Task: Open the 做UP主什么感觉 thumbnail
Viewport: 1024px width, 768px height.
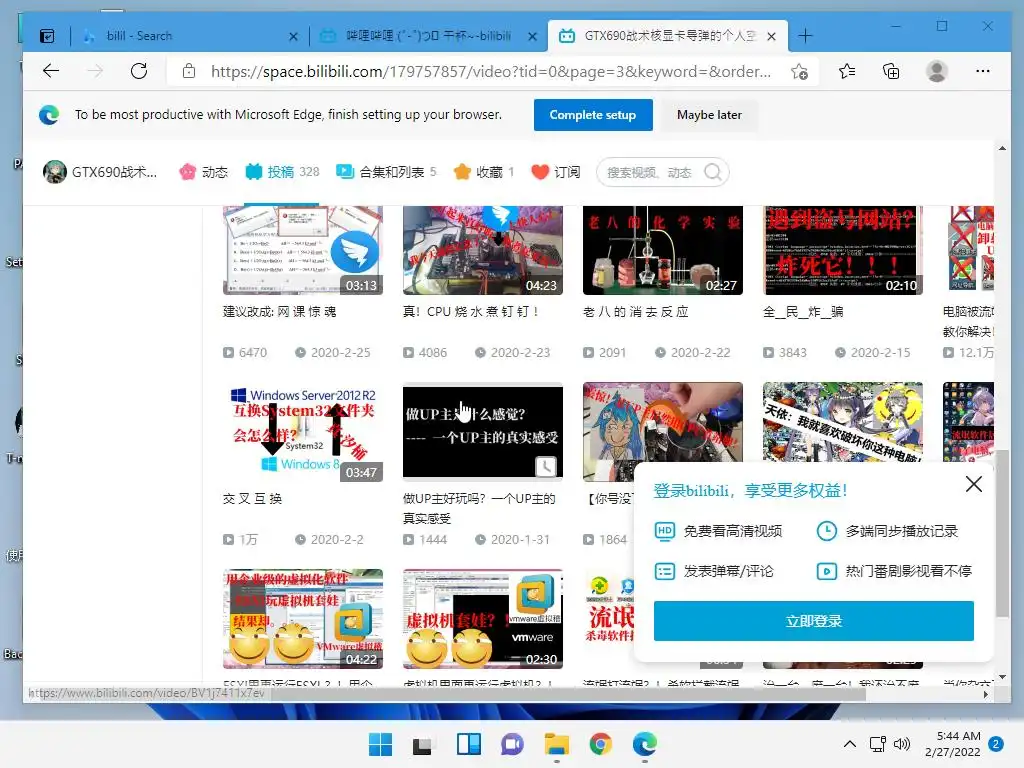Action: click(x=483, y=432)
